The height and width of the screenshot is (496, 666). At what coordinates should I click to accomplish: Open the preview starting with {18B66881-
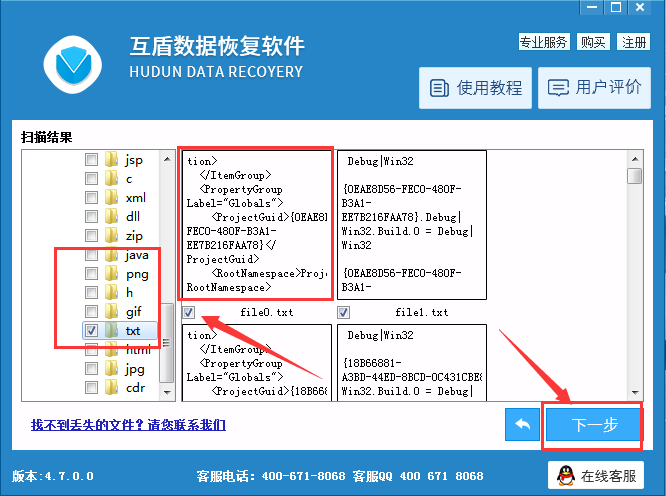(x=412, y=363)
